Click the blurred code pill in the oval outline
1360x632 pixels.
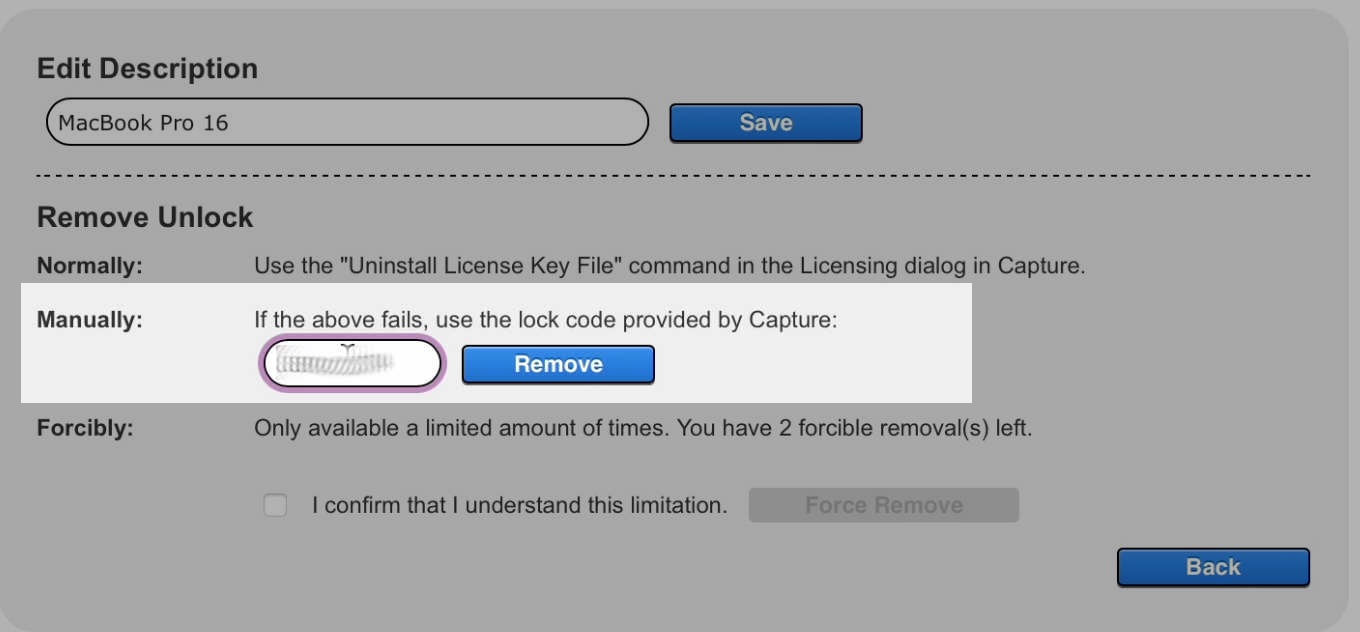pyautogui.click(x=350, y=362)
